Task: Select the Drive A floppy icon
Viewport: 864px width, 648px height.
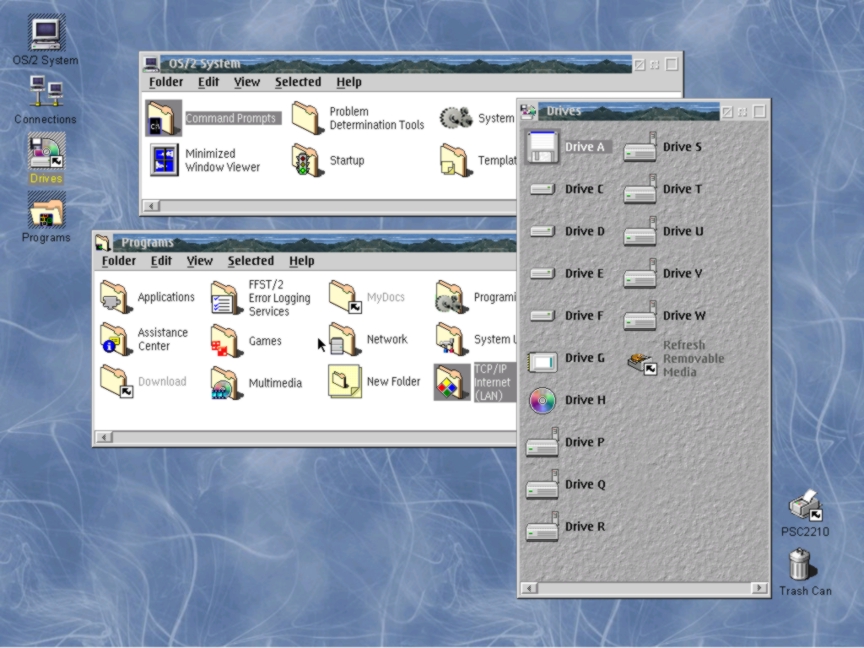Action: tap(543, 147)
